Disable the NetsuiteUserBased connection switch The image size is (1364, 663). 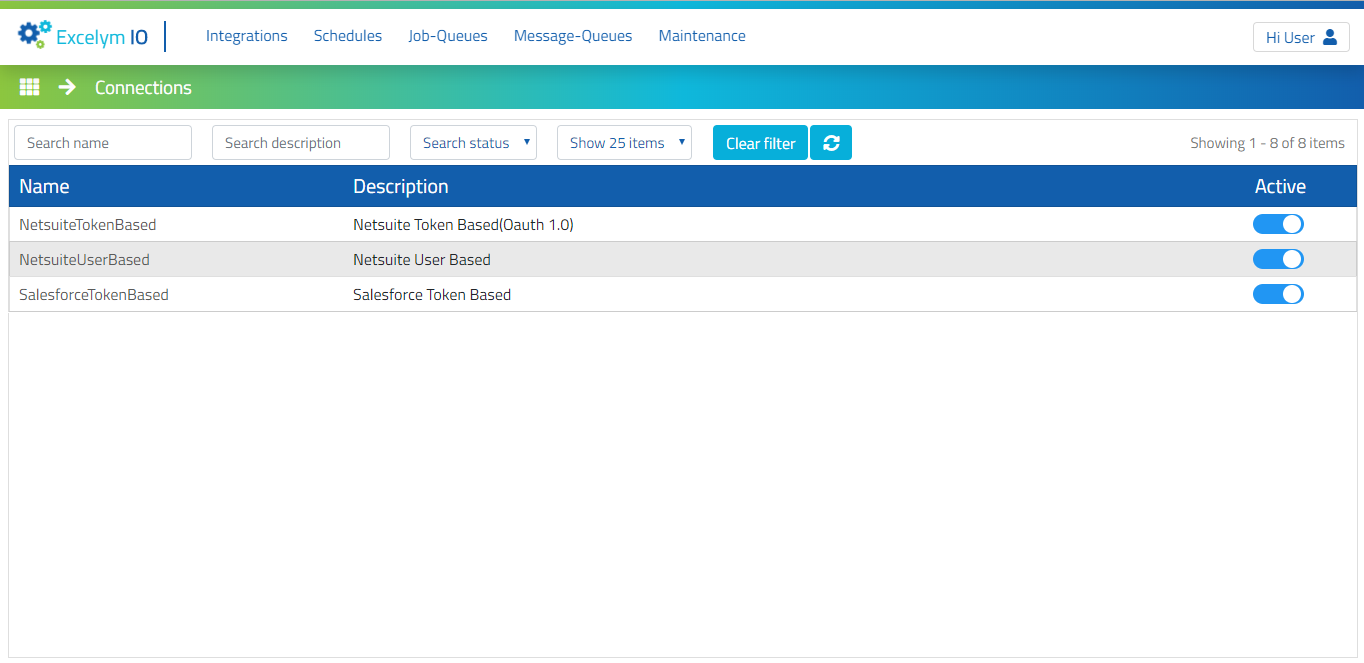coord(1278,259)
